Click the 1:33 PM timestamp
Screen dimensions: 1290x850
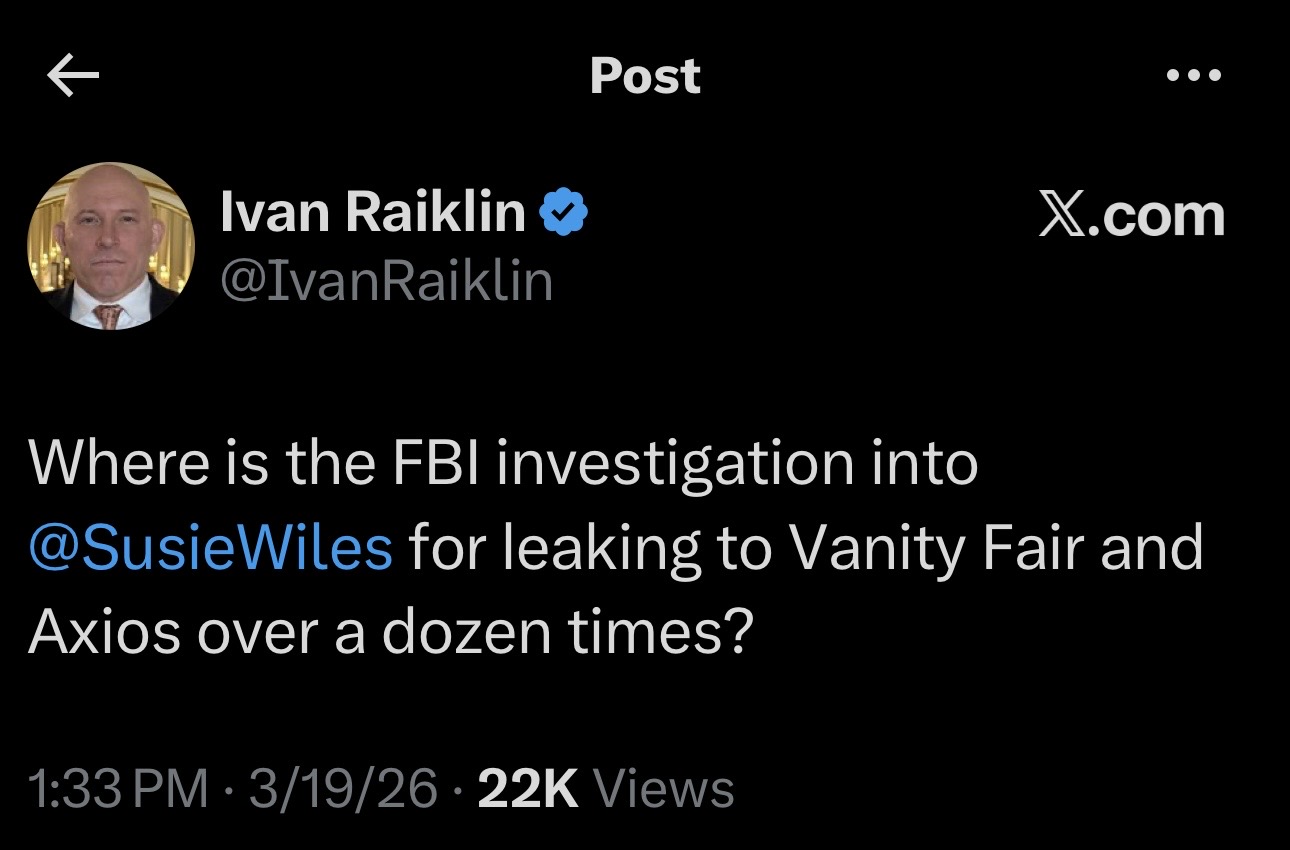tap(119, 789)
